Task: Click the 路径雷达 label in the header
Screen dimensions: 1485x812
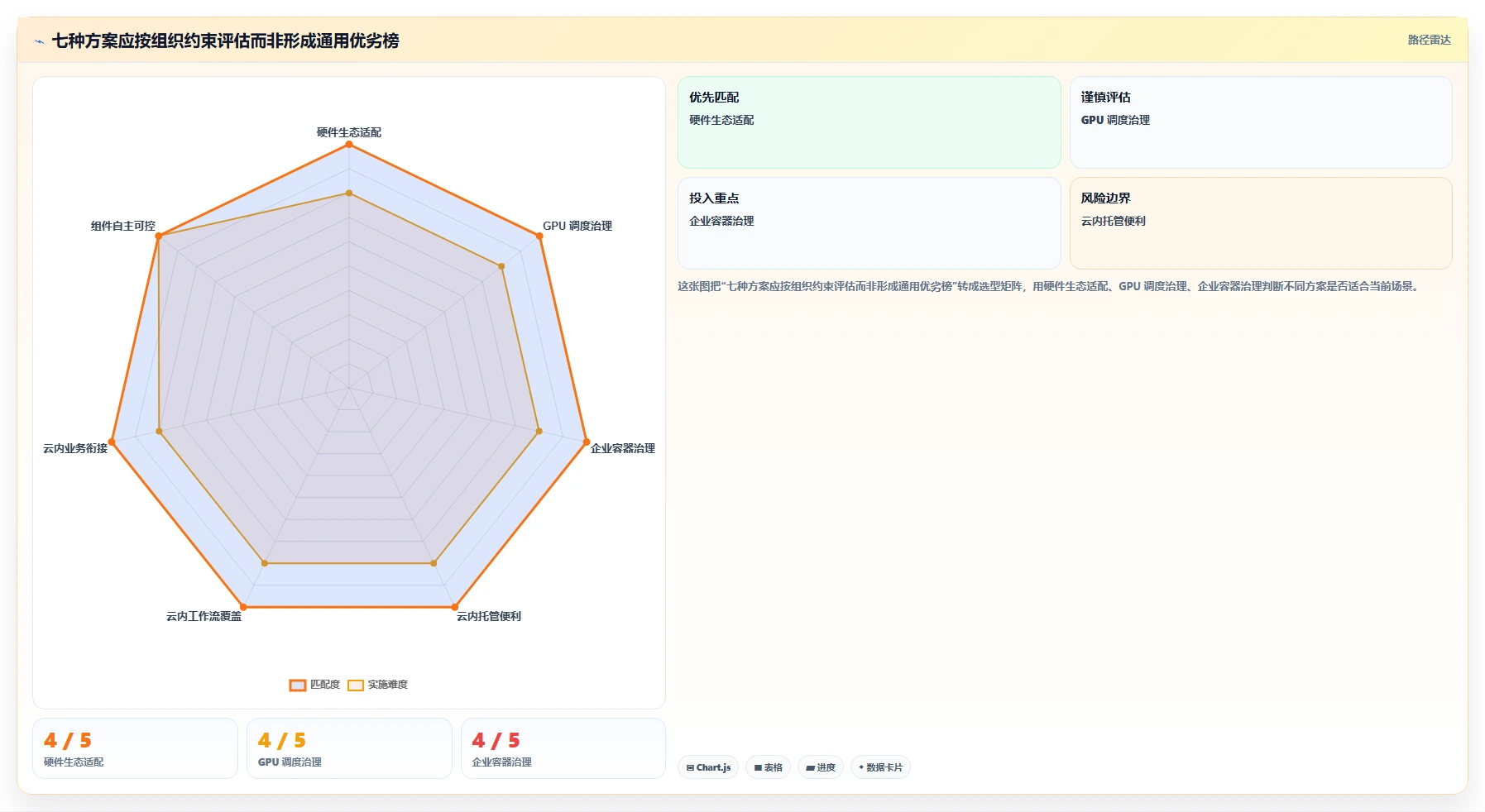Action: [1429, 40]
